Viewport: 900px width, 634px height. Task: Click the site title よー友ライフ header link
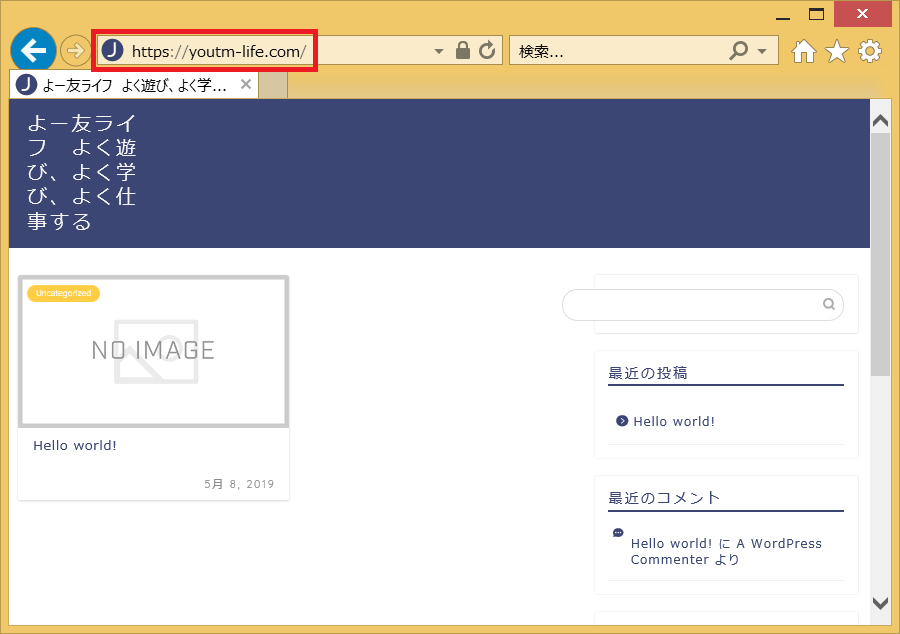click(82, 172)
